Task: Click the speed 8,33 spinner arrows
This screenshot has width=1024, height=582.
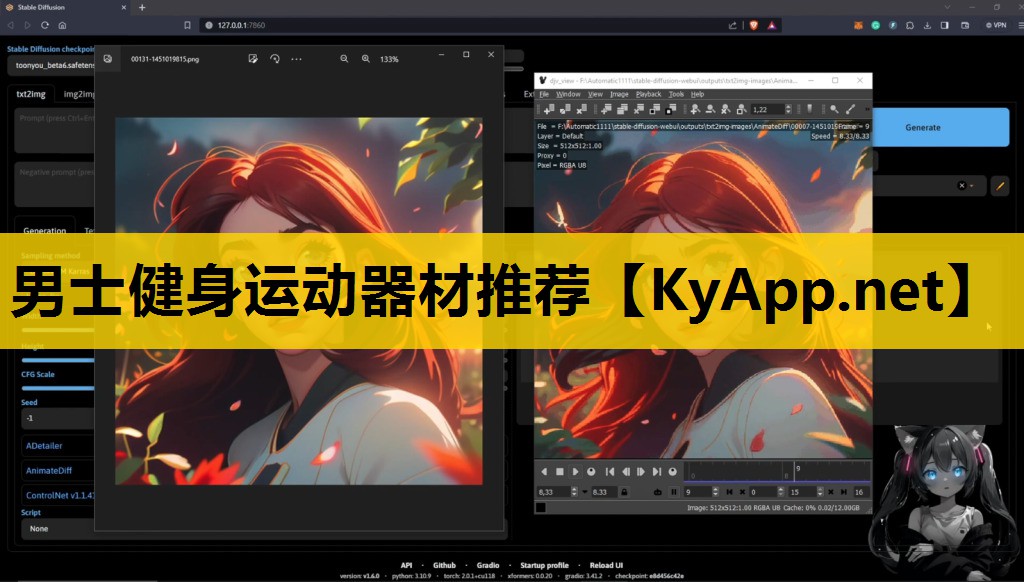Action: point(574,492)
